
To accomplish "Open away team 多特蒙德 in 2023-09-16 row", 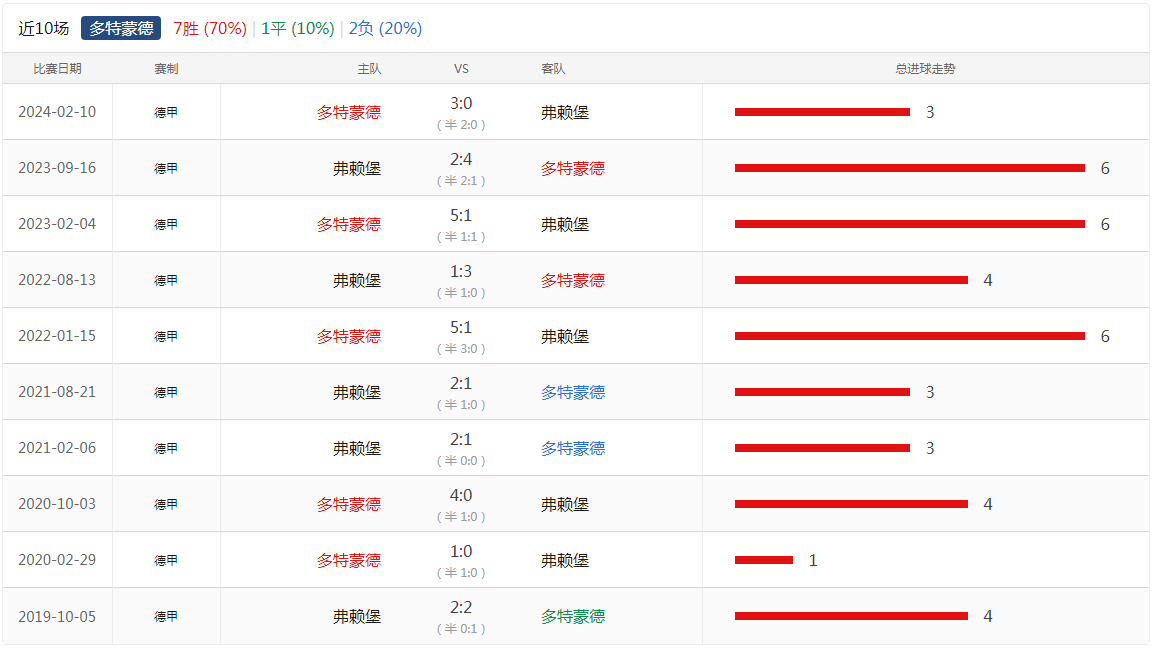I will (x=573, y=169).
